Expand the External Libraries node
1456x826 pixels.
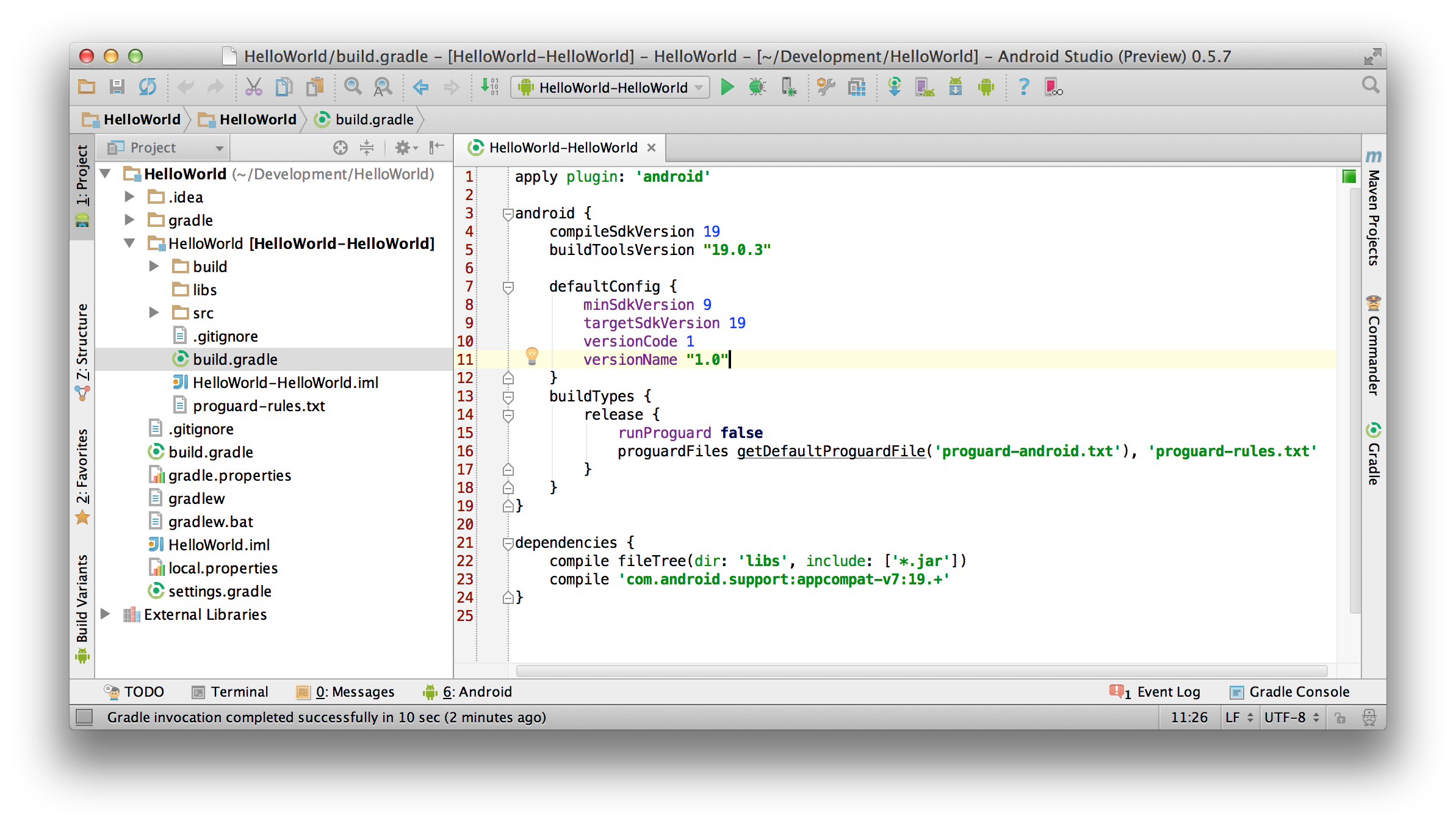point(105,614)
